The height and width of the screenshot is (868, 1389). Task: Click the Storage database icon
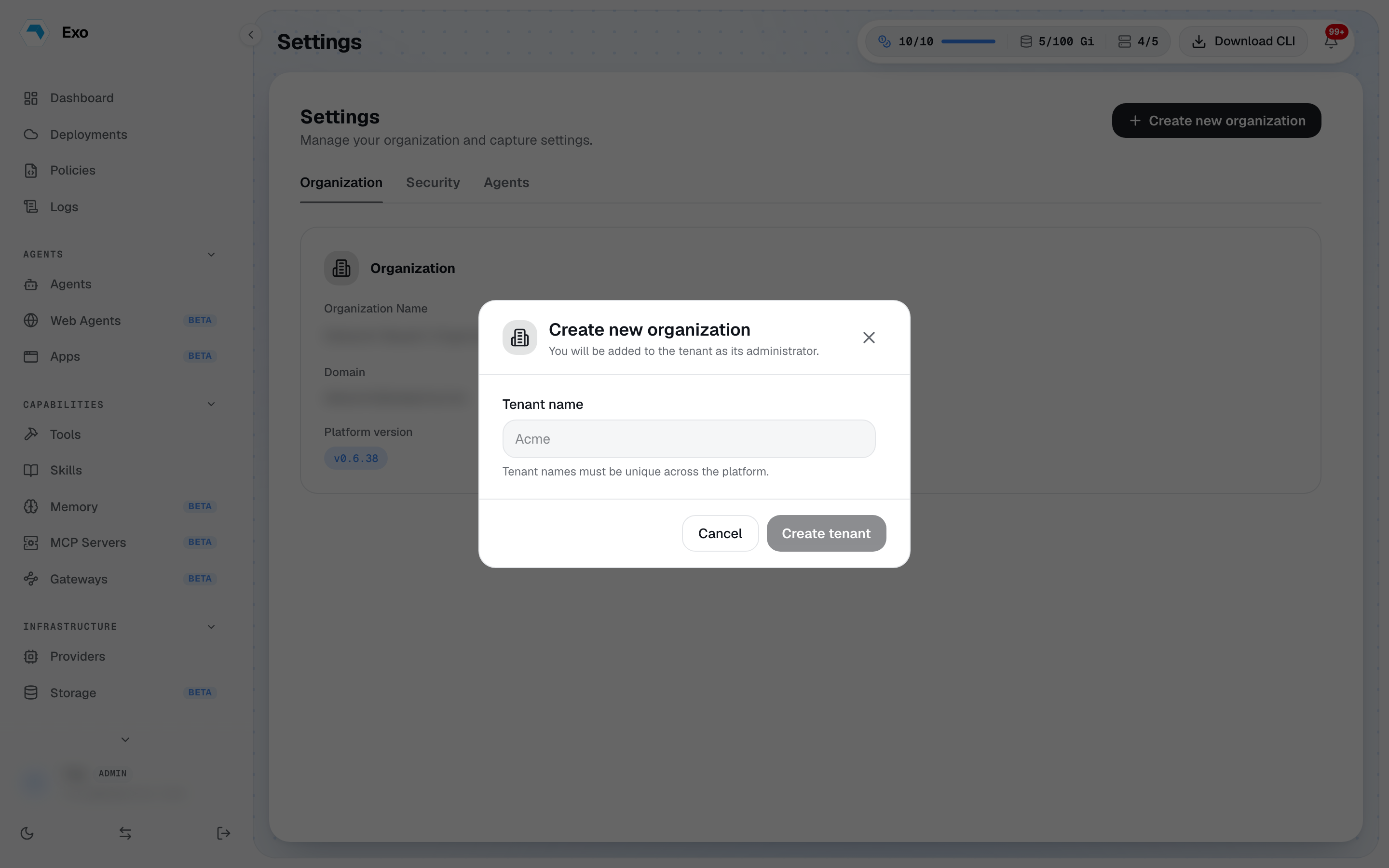click(x=31, y=693)
